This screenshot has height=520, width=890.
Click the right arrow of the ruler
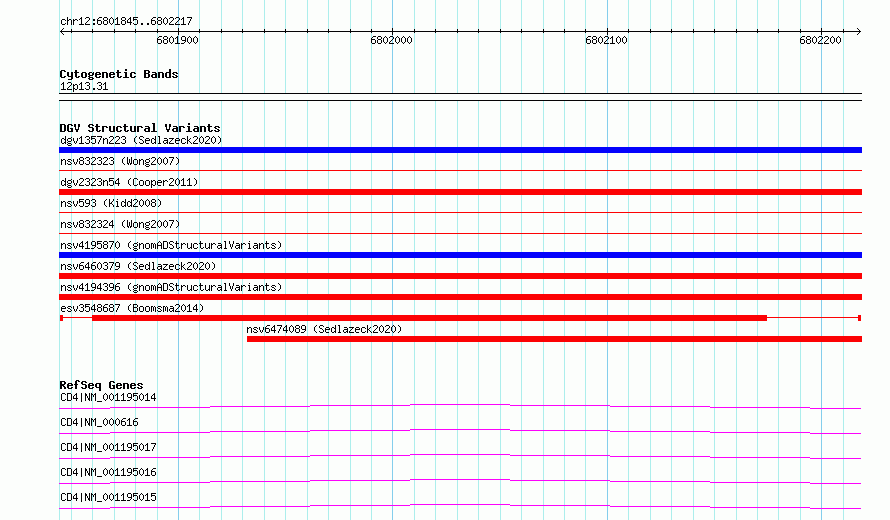(858, 31)
